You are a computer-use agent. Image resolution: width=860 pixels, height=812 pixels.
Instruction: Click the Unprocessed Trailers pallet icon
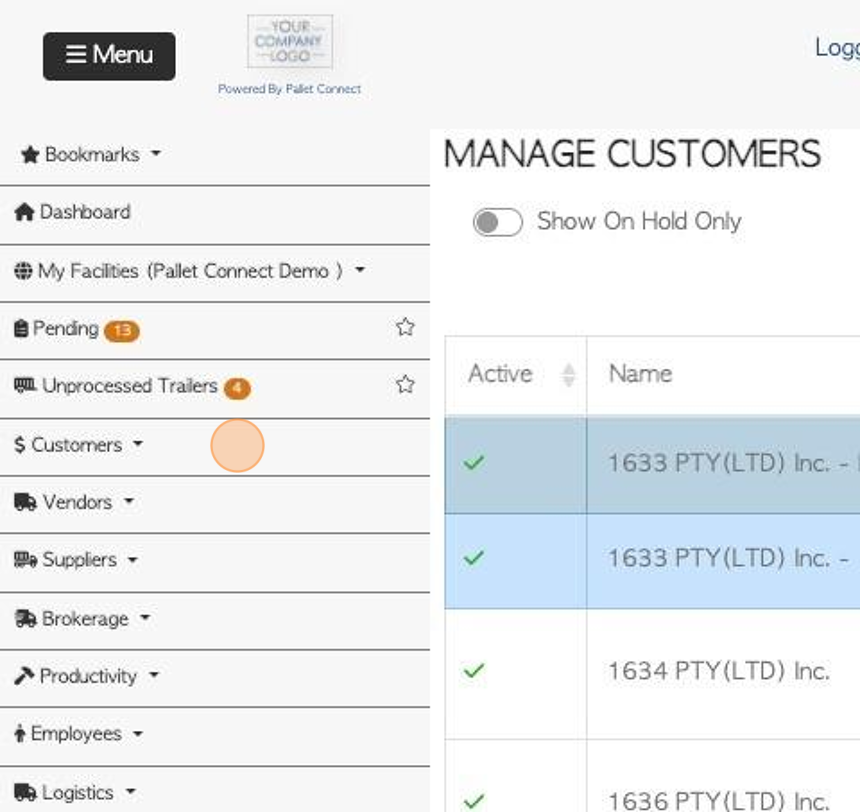point(25,385)
